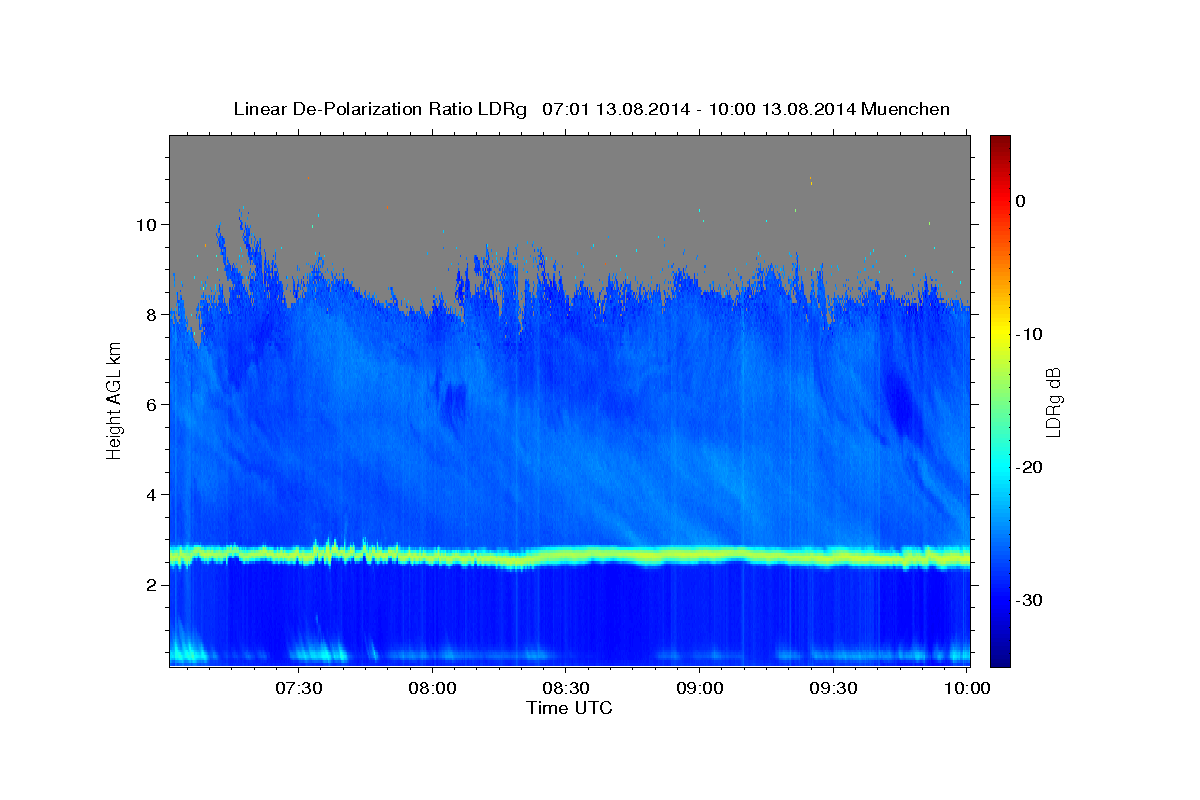Click the 07:30 time tick label
Image resolution: width=1200 pixels, height=800 pixels.
point(298,688)
